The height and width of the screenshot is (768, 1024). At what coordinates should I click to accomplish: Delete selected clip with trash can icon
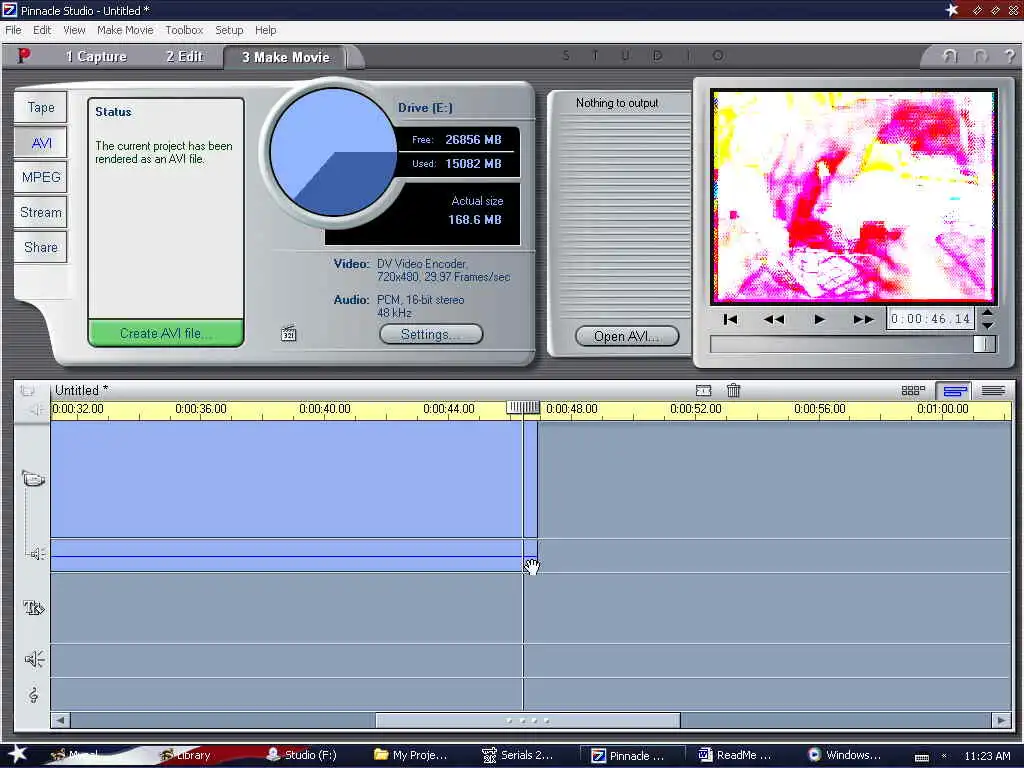[733, 391]
